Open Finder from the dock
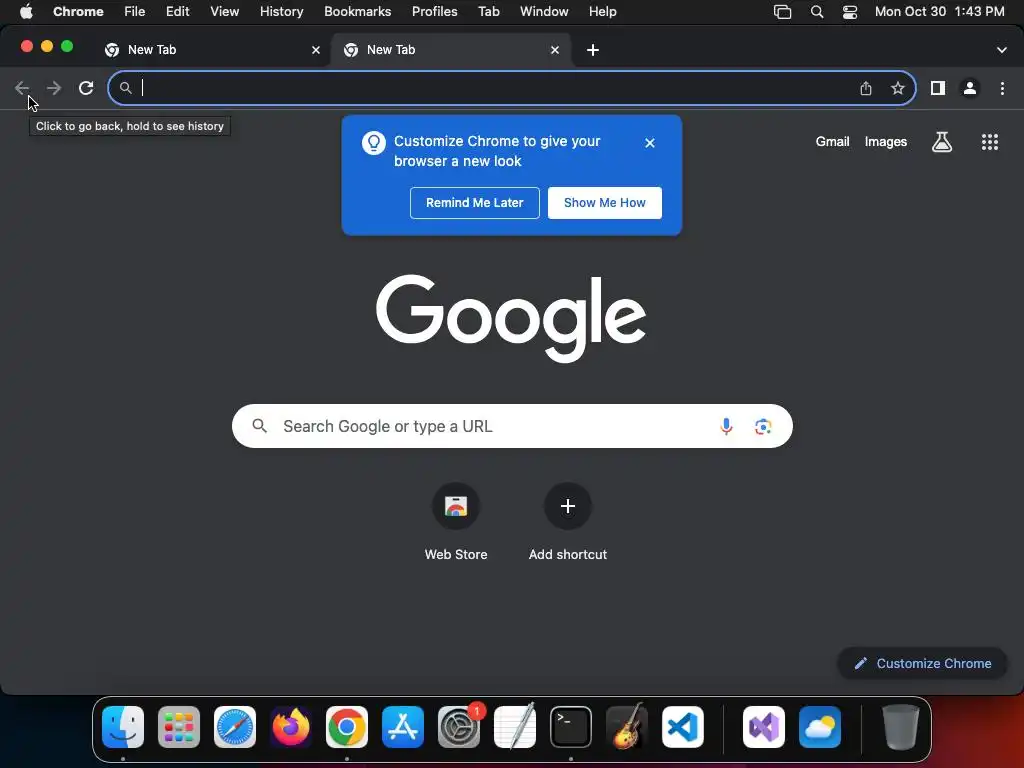 (123, 727)
